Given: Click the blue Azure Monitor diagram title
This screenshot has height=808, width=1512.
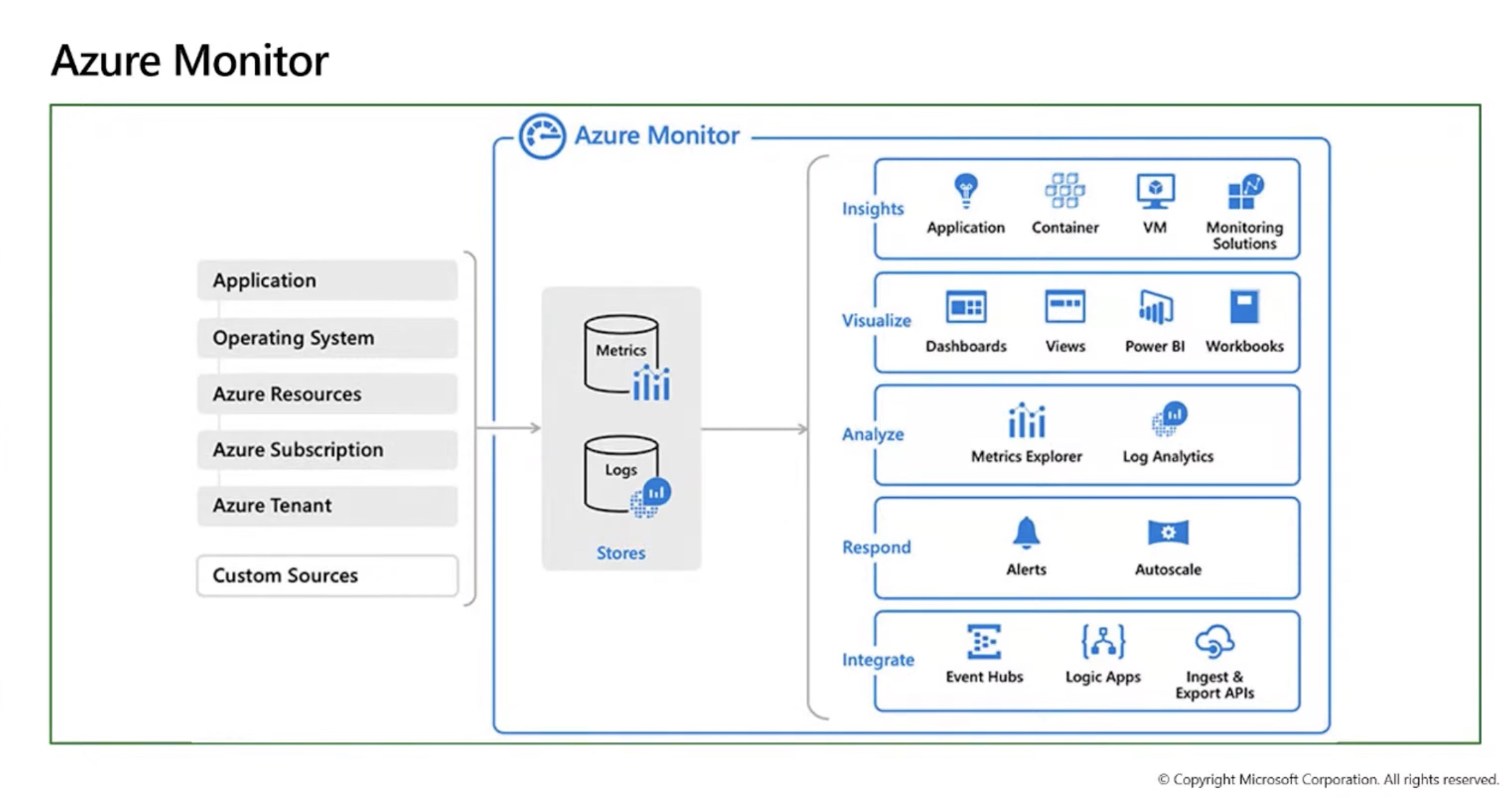Looking at the screenshot, I should coord(656,136).
